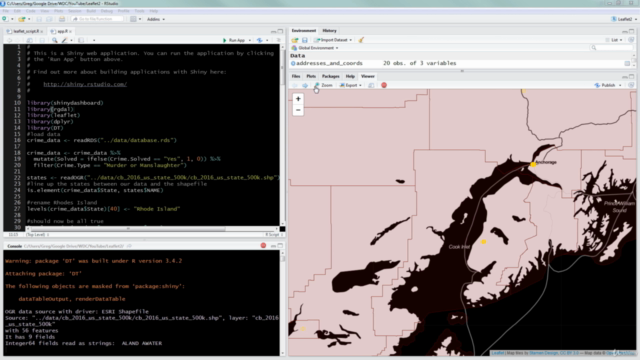Viewport: 640px width, 360px height.
Task: Close the app.R tab
Action: tap(71, 31)
